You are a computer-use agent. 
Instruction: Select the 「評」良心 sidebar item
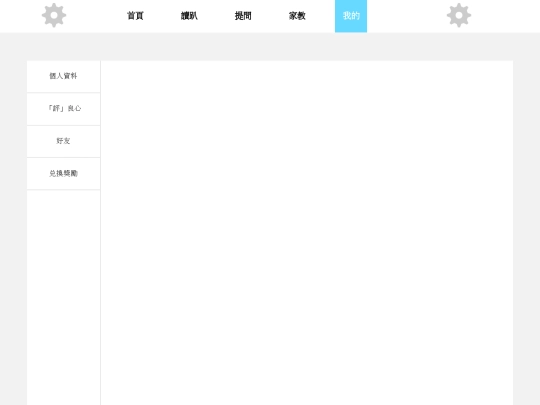pos(64,109)
